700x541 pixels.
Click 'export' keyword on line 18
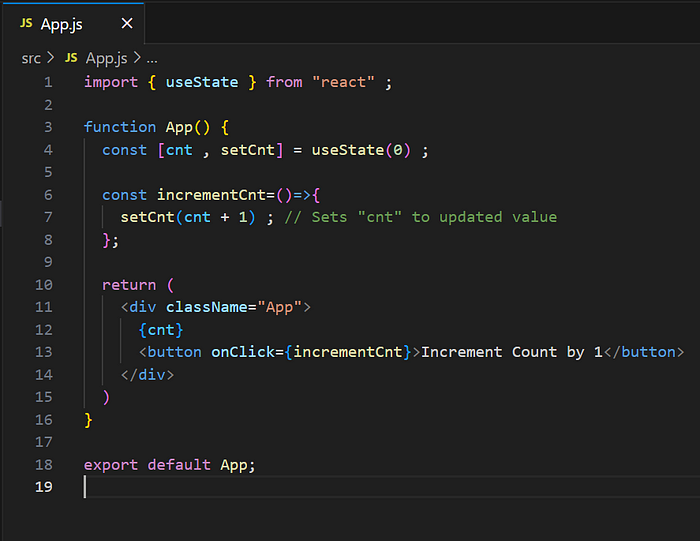pyautogui.click(x=111, y=465)
